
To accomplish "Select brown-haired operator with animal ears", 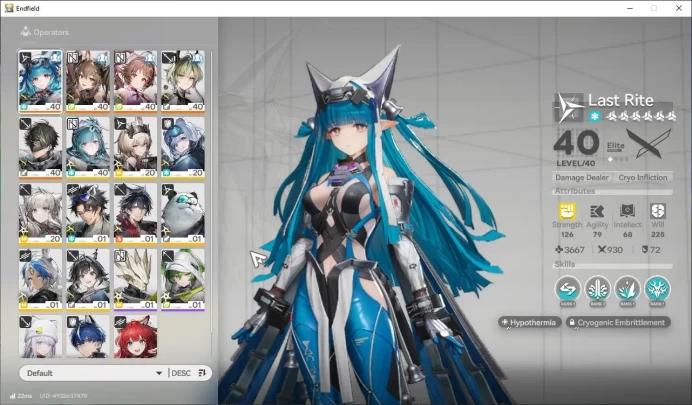I will [x=88, y=81].
